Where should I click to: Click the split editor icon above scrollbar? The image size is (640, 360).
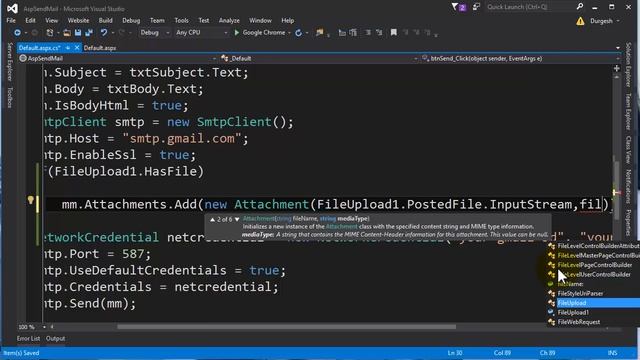[x=616, y=69]
